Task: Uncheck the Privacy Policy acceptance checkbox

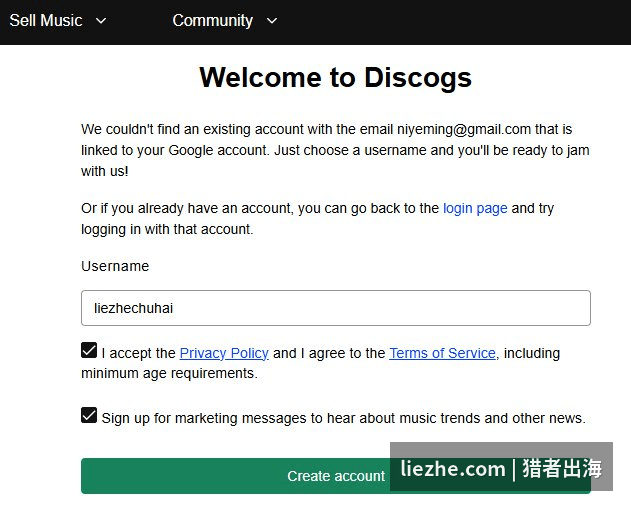Action: pyautogui.click(x=89, y=350)
